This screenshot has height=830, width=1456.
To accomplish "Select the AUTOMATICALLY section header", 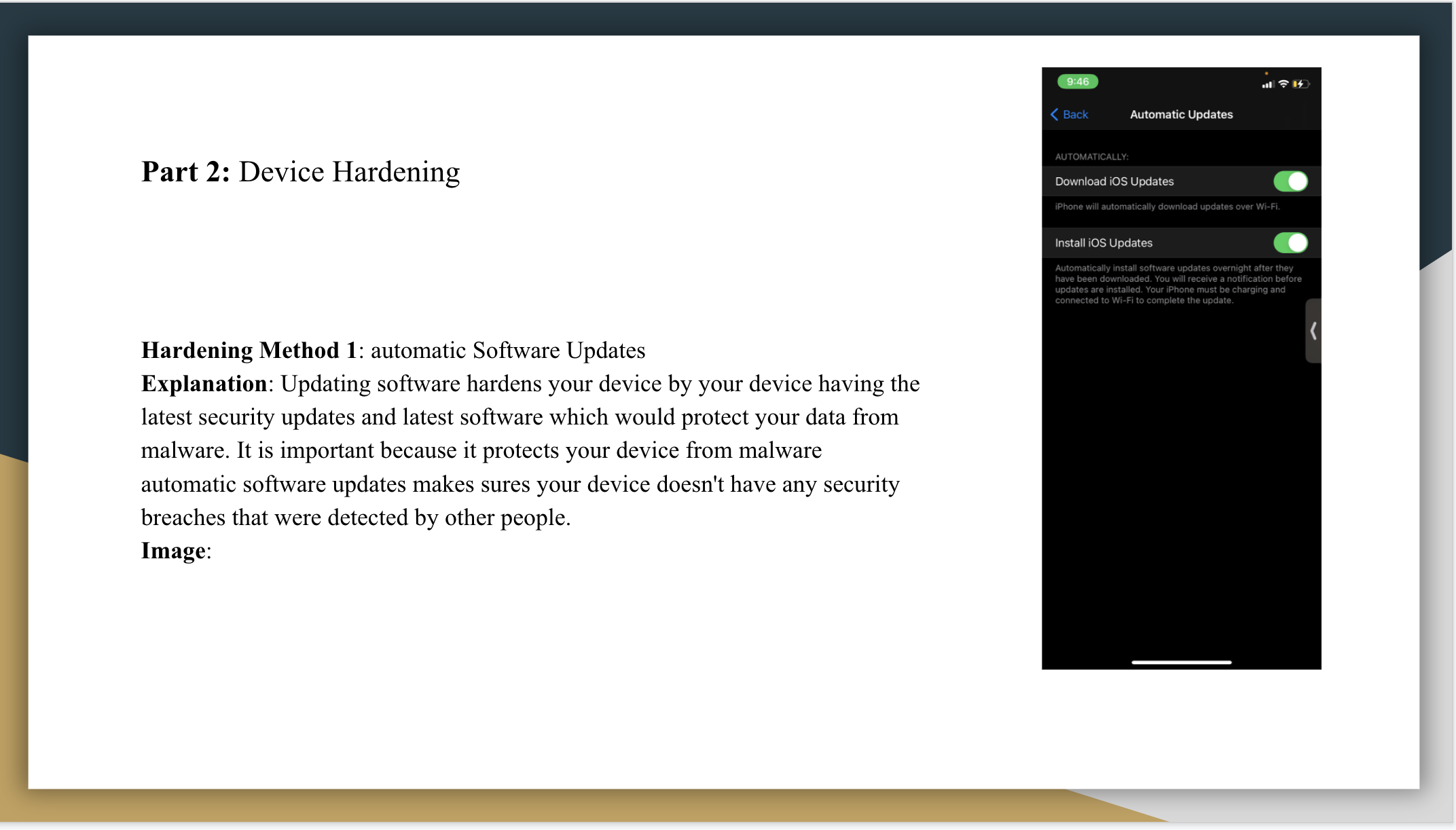I will point(1092,157).
